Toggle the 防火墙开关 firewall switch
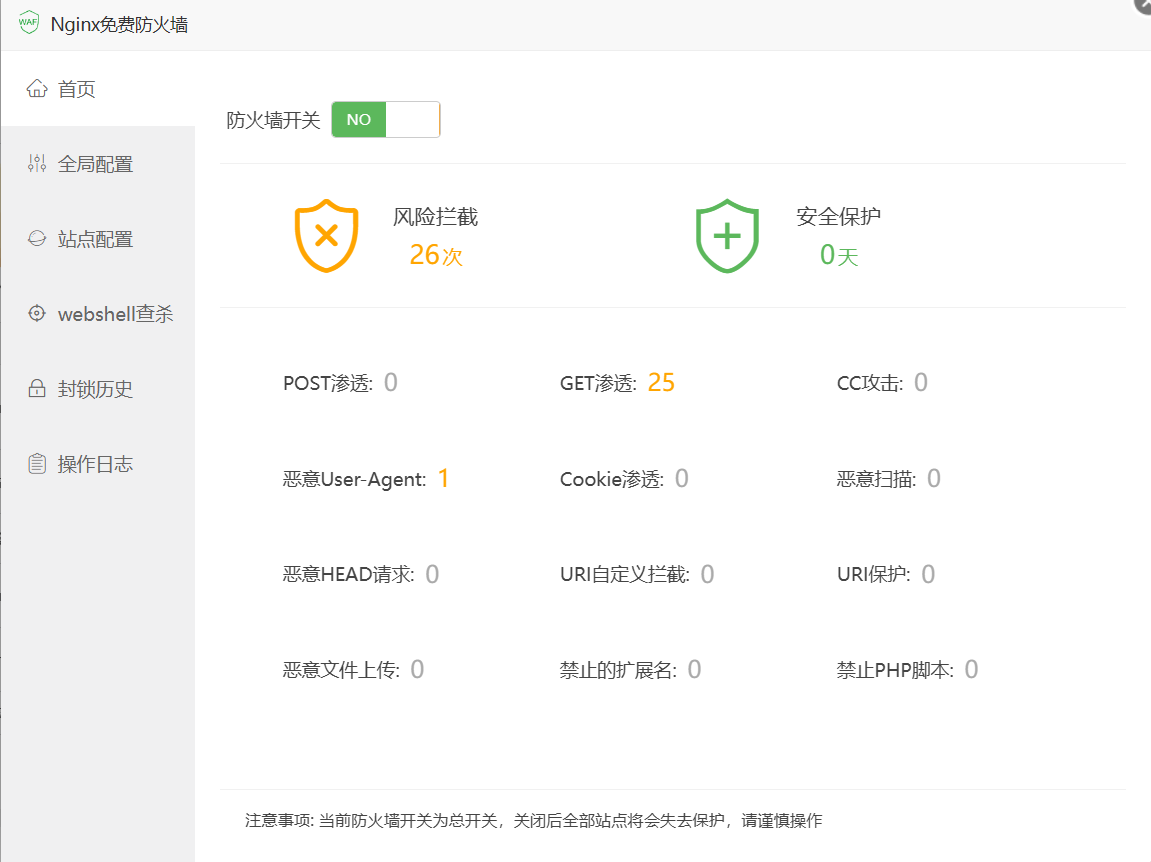The height and width of the screenshot is (862, 1151). 385,120
